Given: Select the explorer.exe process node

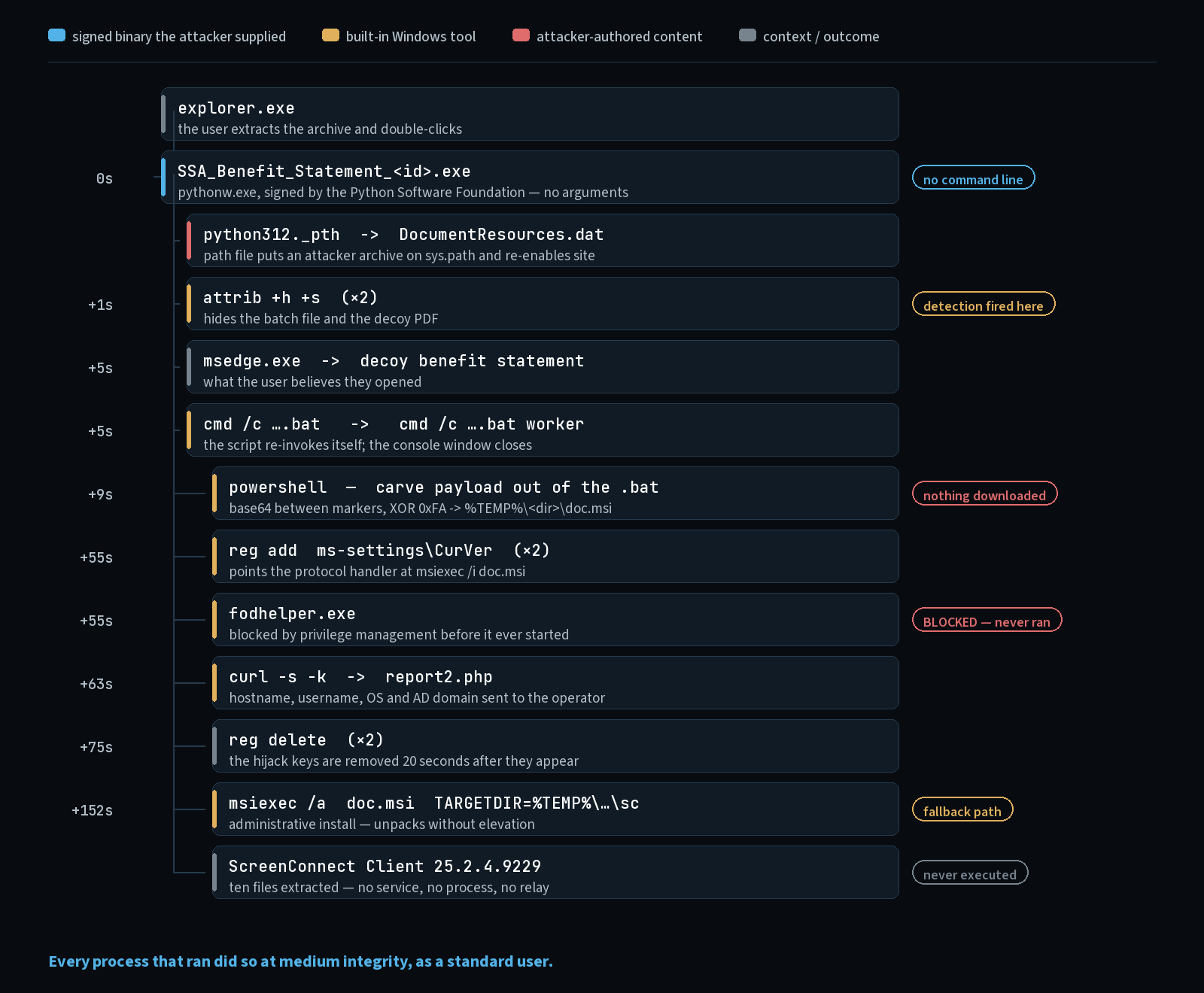Looking at the screenshot, I should (x=530, y=114).
